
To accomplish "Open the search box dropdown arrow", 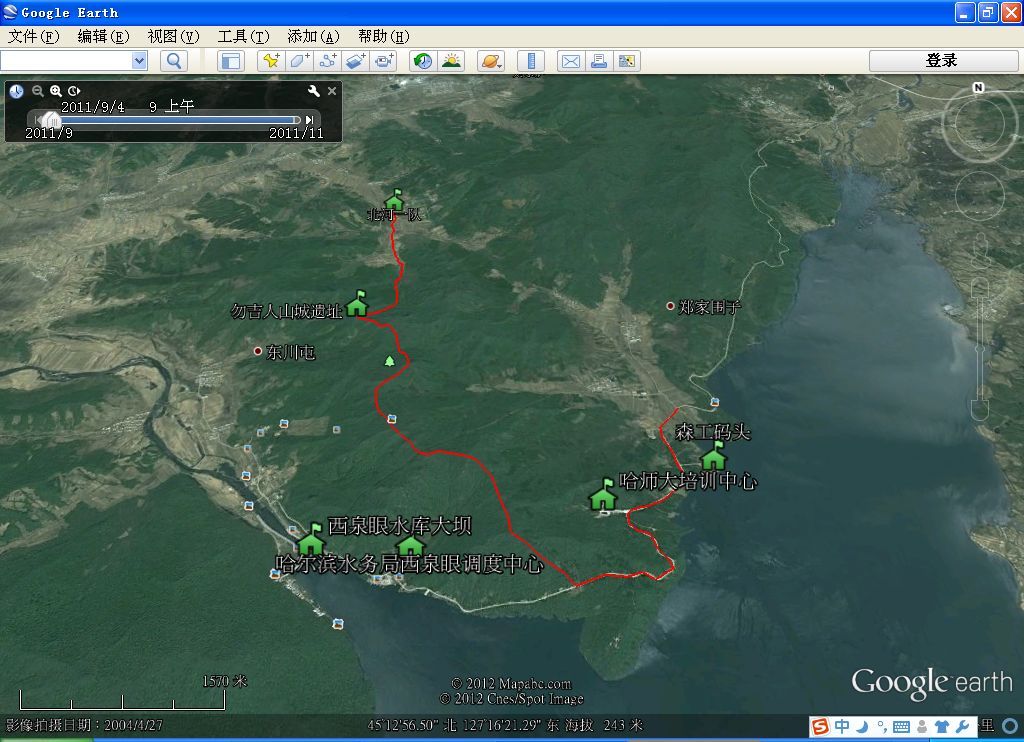I will click(x=138, y=61).
